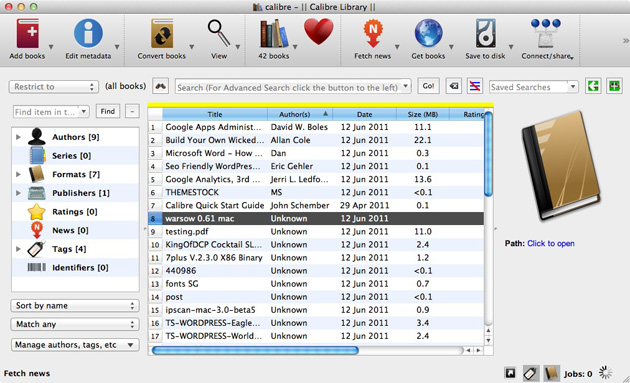Click the red heart donate icon
The image size is (630, 383).
click(319, 32)
